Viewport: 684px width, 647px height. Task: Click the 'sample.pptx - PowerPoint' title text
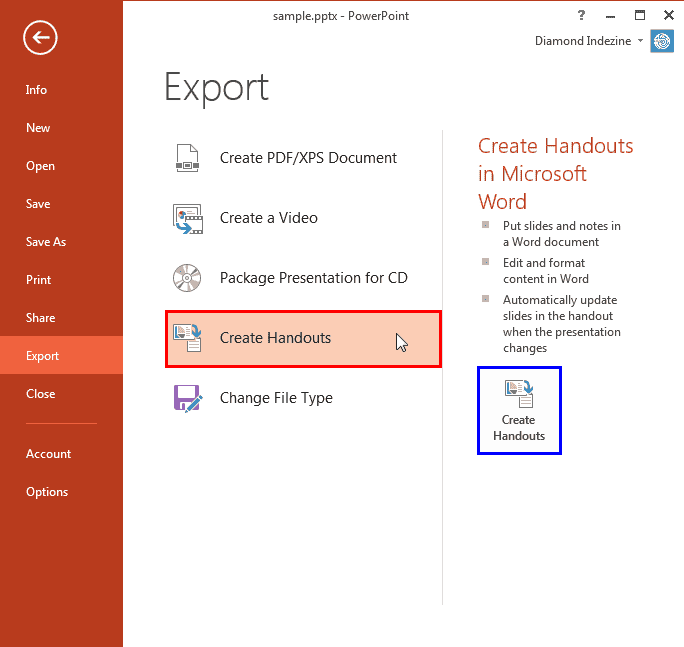[x=341, y=16]
